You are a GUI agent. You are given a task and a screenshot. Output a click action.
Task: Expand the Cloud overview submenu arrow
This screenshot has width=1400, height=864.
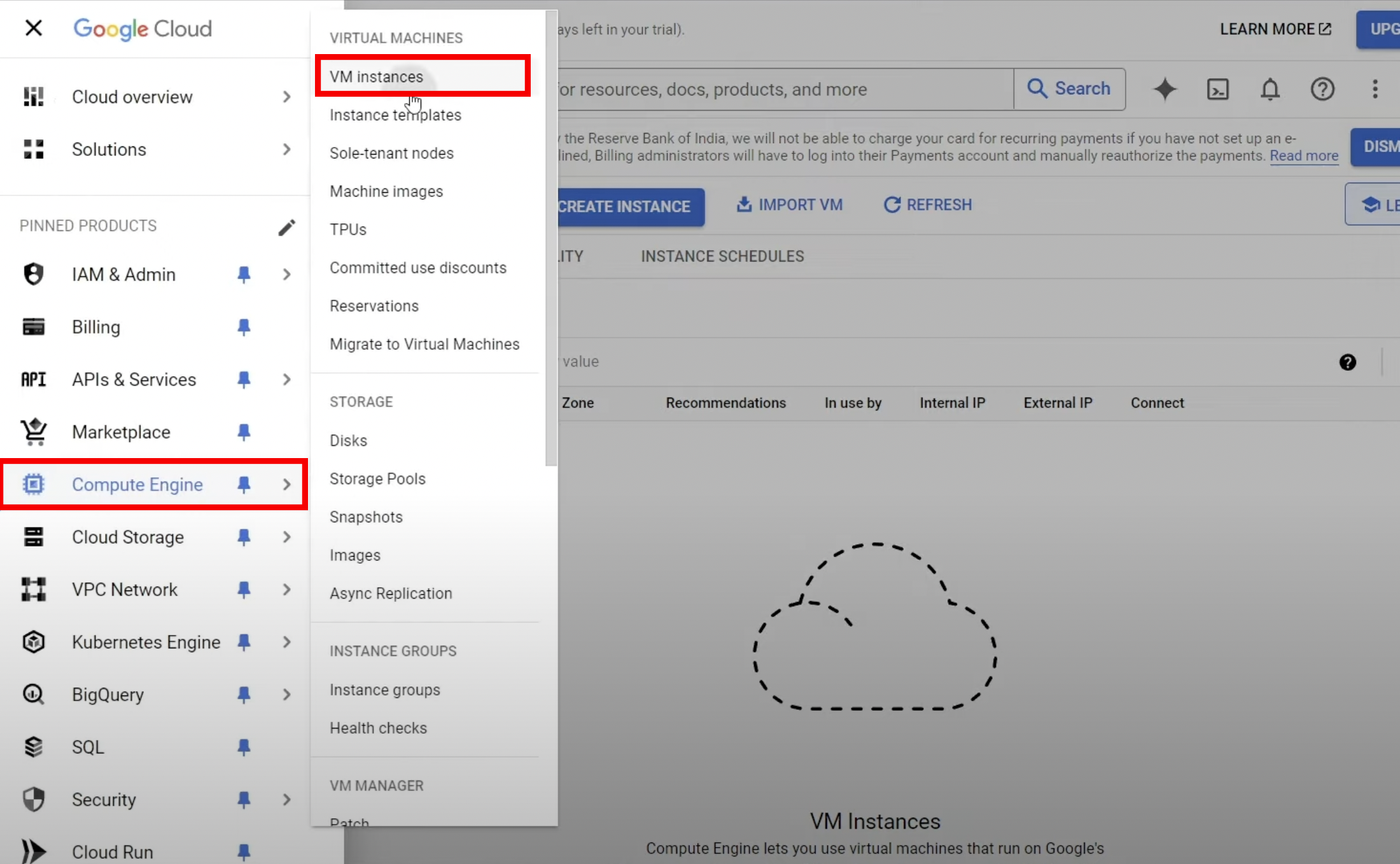coord(286,97)
